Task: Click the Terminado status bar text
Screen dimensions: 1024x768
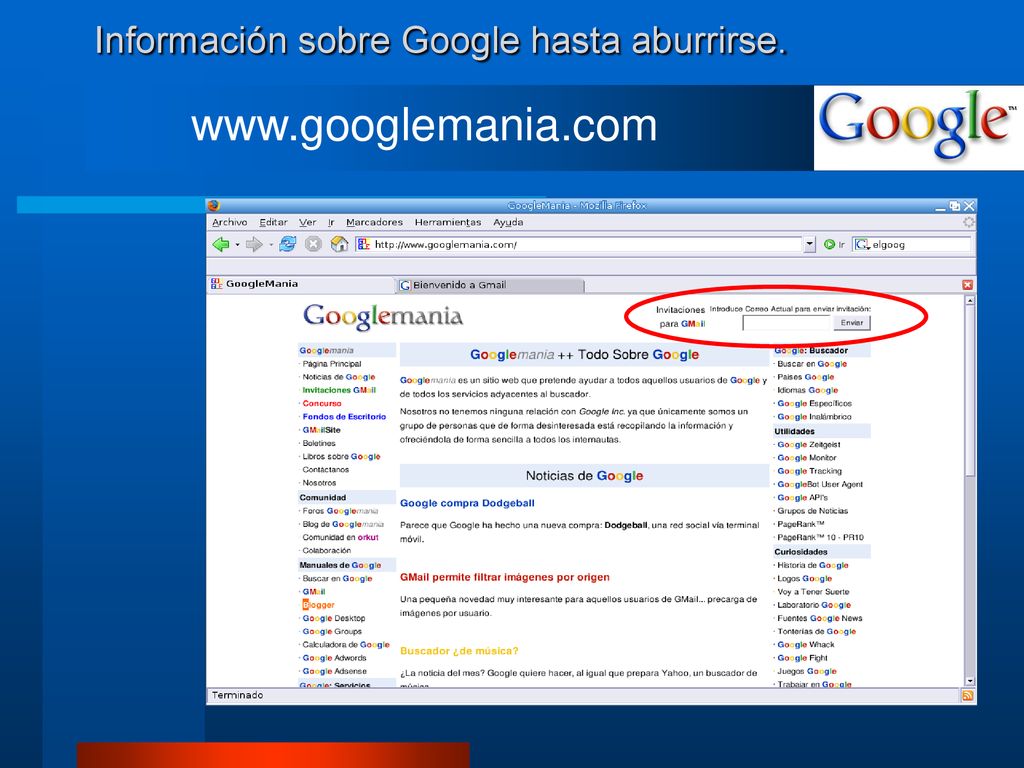Action: [237, 696]
